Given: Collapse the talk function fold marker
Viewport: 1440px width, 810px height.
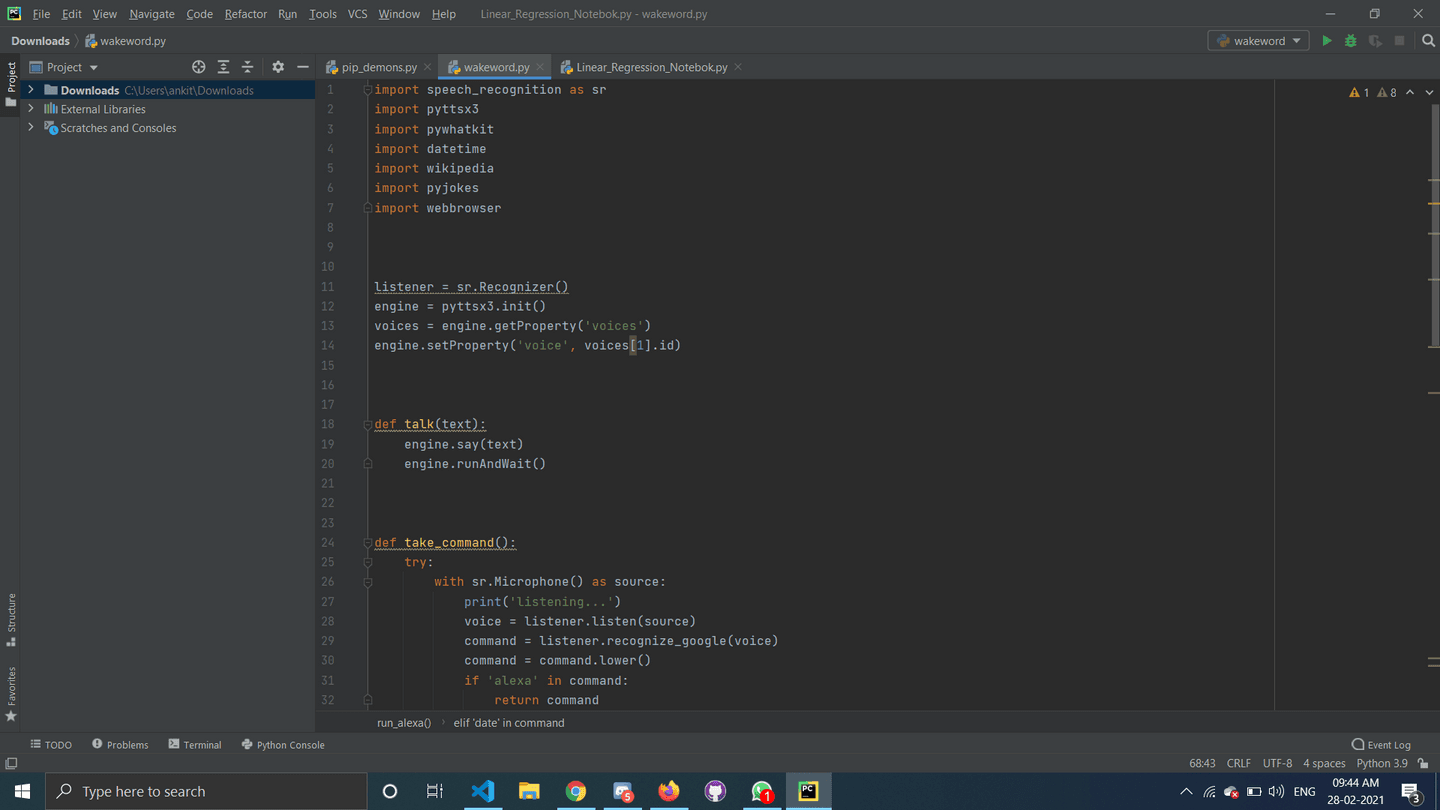Looking at the screenshot, I should pyautogui.click(x=367, y=424).
